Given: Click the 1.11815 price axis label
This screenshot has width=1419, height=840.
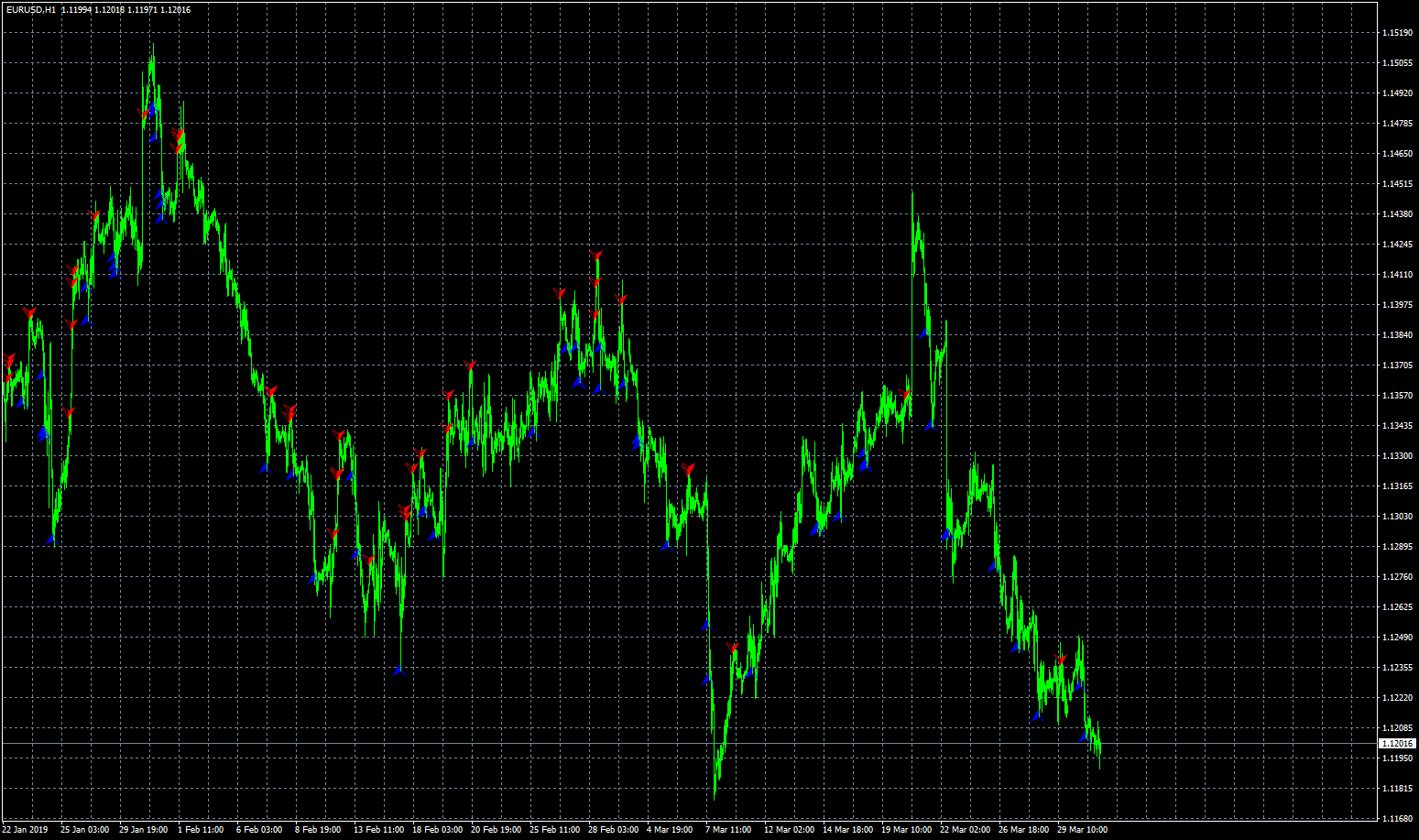Looking at the screenshot, I should 1396,789.
